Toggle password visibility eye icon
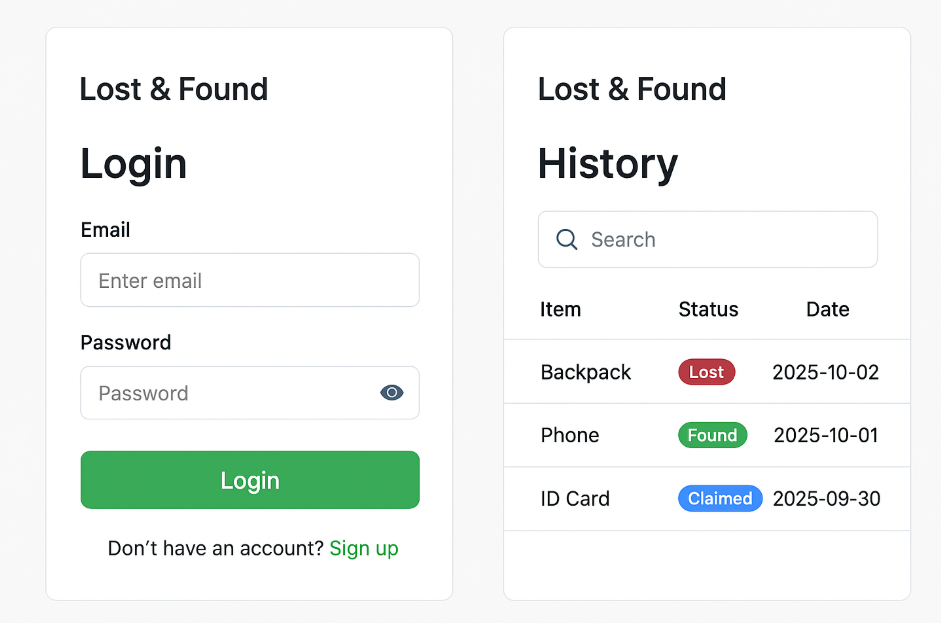Screen dimensions: 941x623 tap(392, 393)
